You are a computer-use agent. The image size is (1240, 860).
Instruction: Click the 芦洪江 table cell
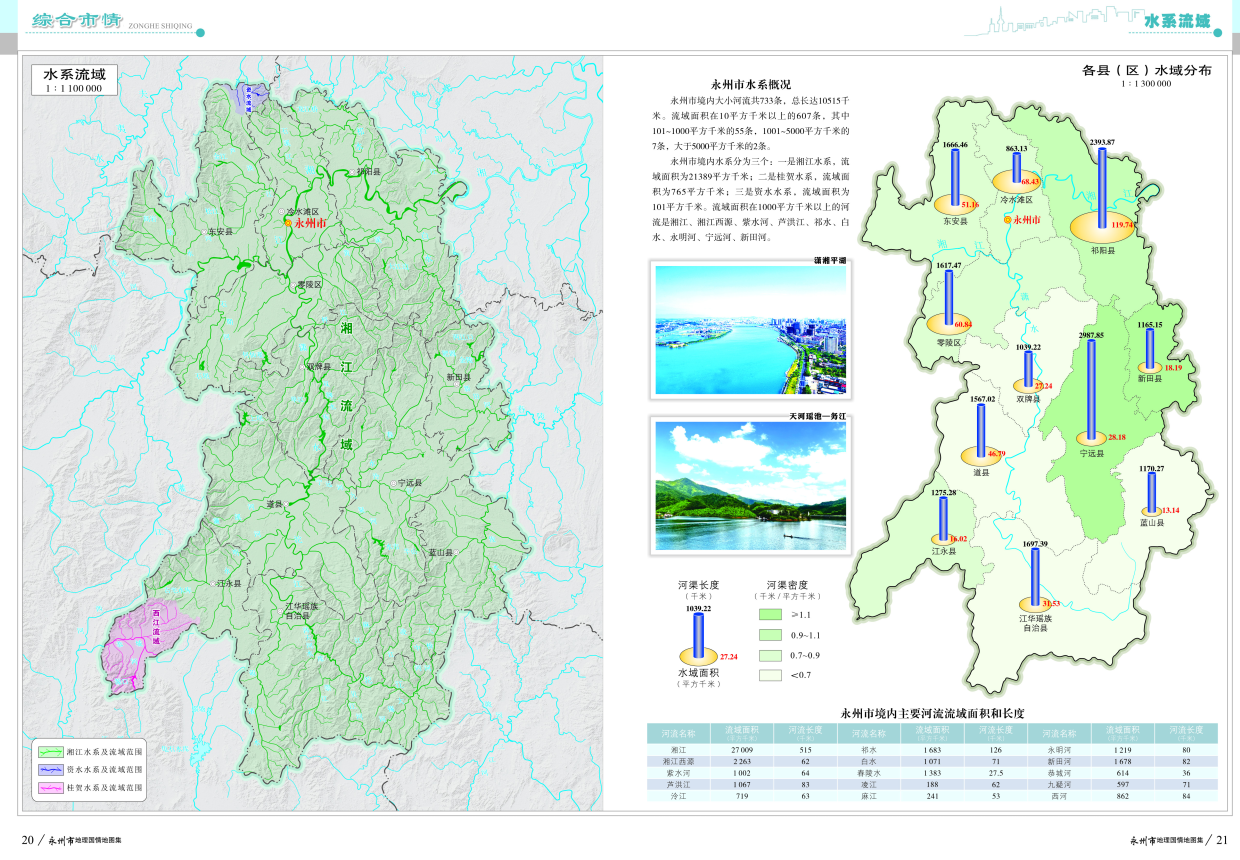click(x=679, y=785)
